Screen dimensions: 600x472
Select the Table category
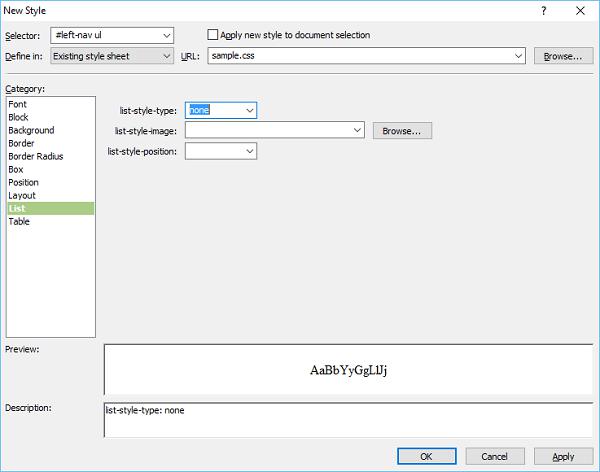click(19, 221)
